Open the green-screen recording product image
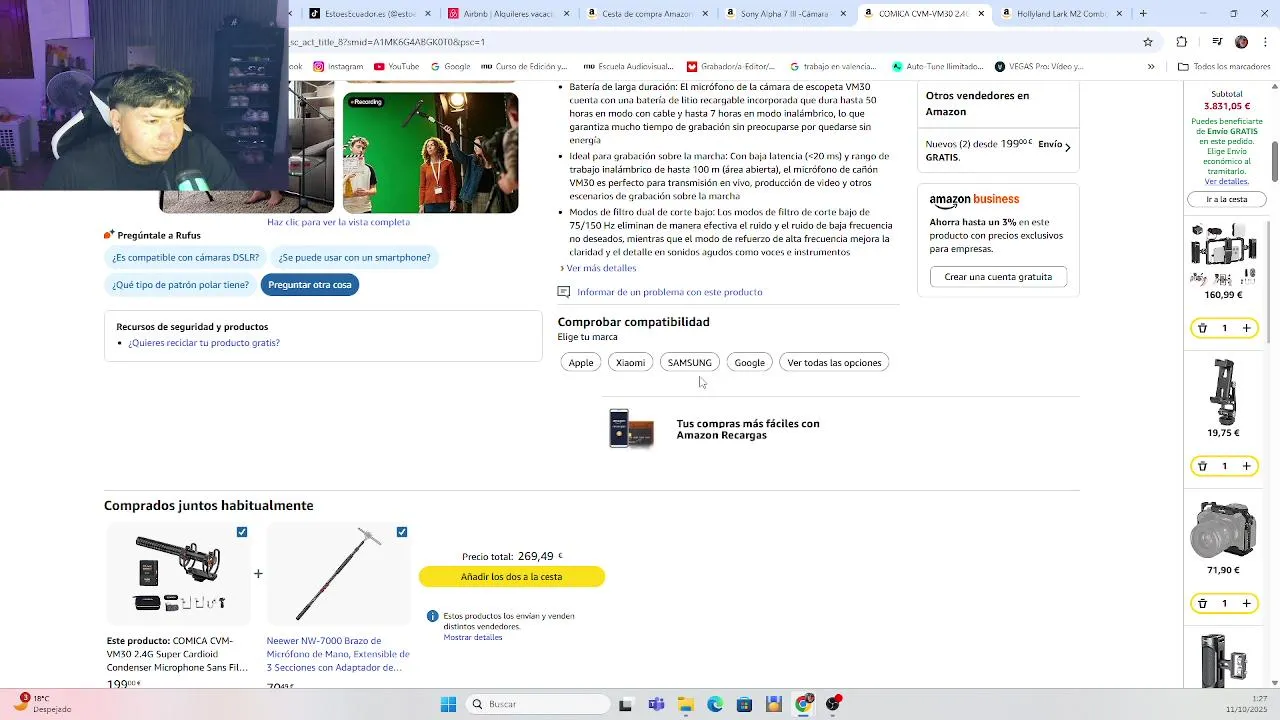Viewport: 1280px width, 720px height. pos(430,152)
